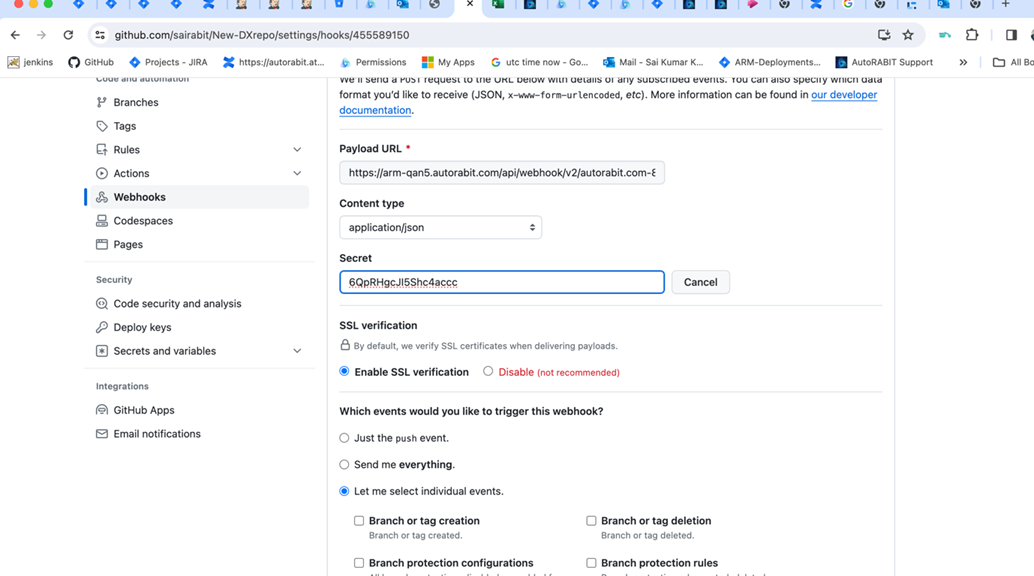Click the browser back arrow
This screenshot has width=1034, height=576.
pos(15,35)
